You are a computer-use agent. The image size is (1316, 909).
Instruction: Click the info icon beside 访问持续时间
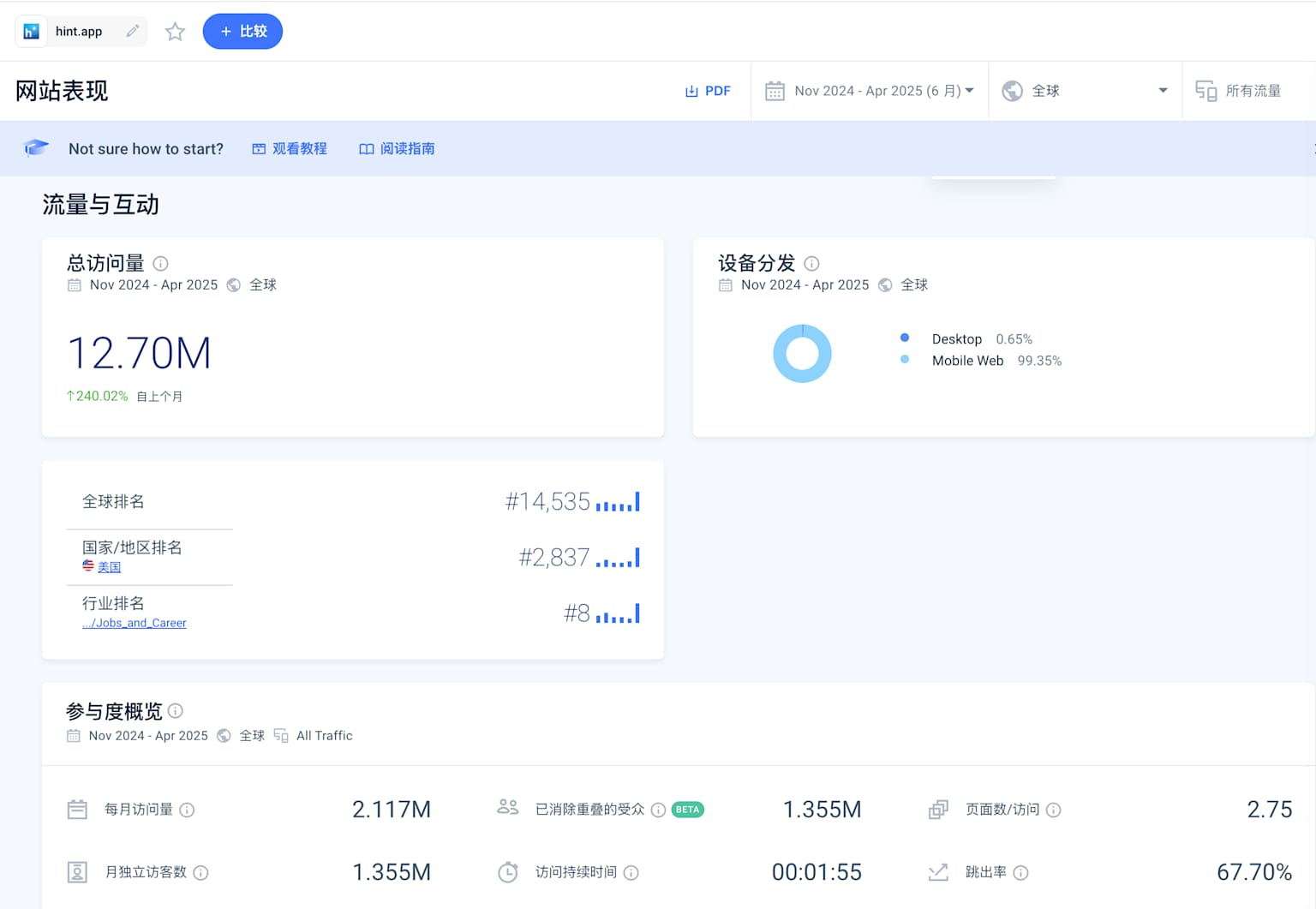point(631,873)
